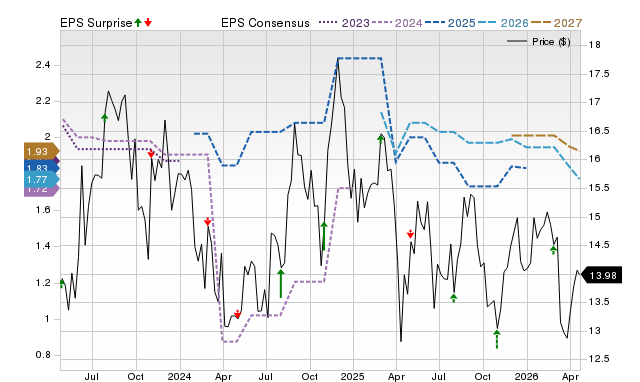Click green dashed surprise arrow near November 2025 low
This screenshot has width=640, height=382.
click(497, 340)
